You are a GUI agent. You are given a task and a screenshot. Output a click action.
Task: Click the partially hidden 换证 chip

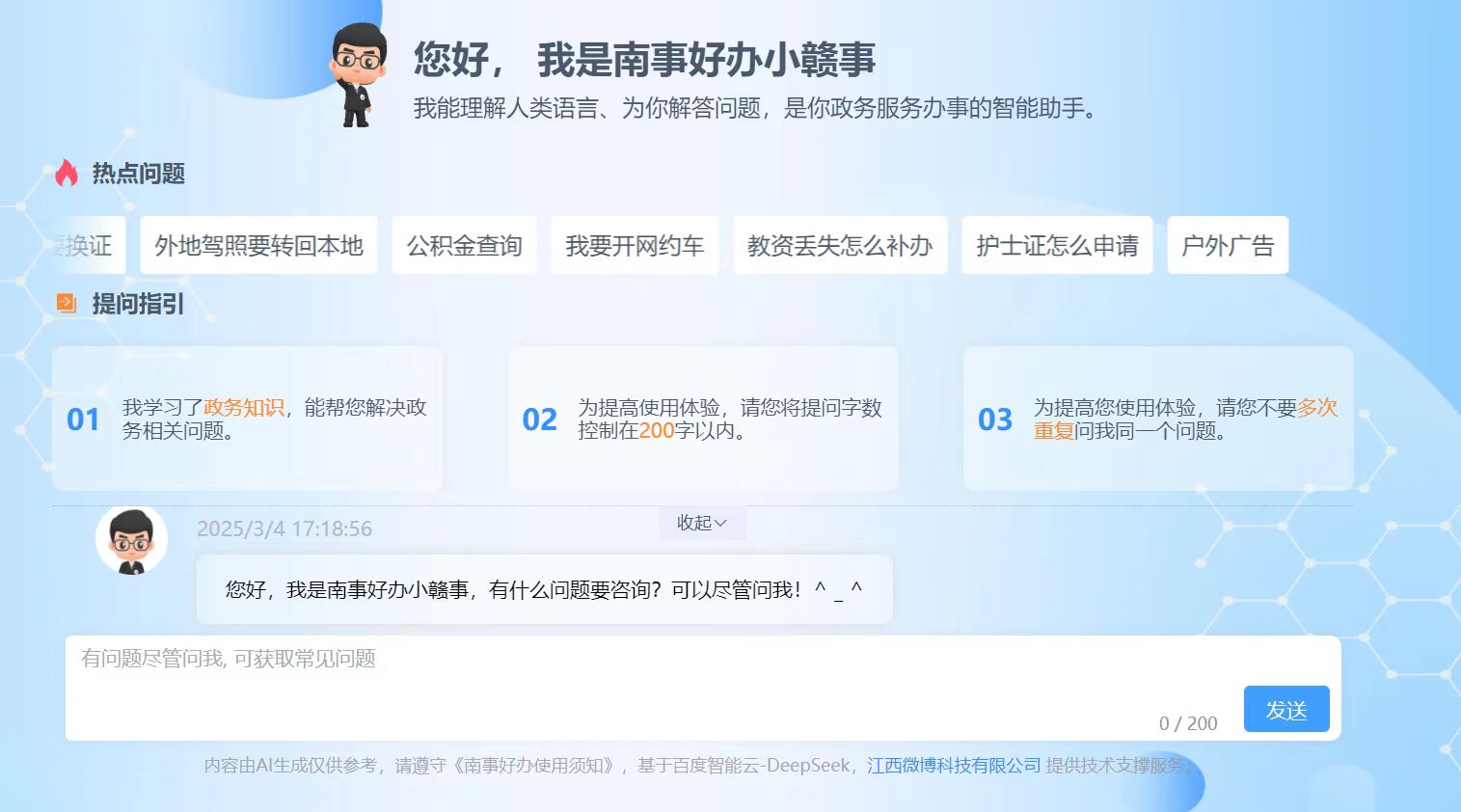[x=88, y=246]
